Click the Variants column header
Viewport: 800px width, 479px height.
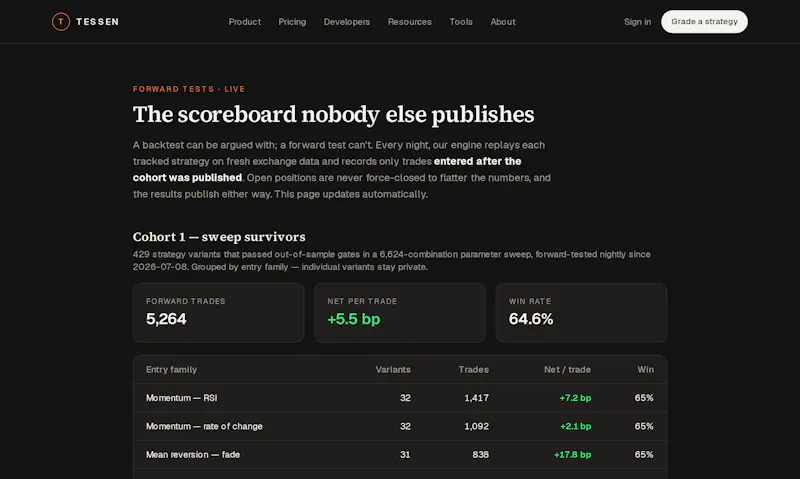coord(393,369)
